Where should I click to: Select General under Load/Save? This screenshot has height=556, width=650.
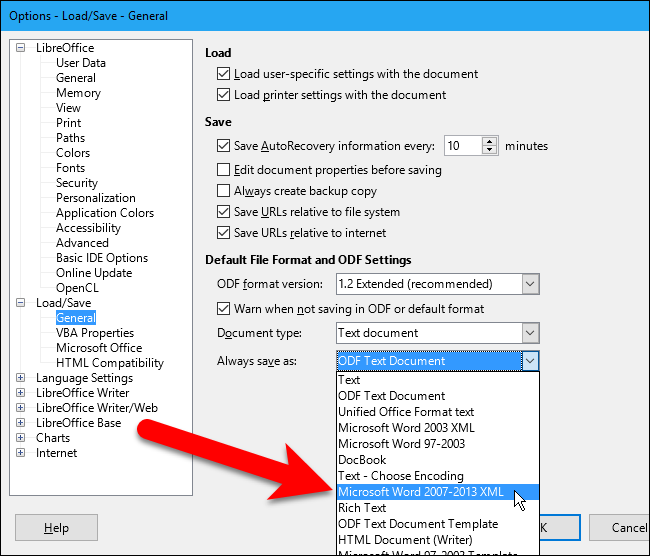pos(76,318)
